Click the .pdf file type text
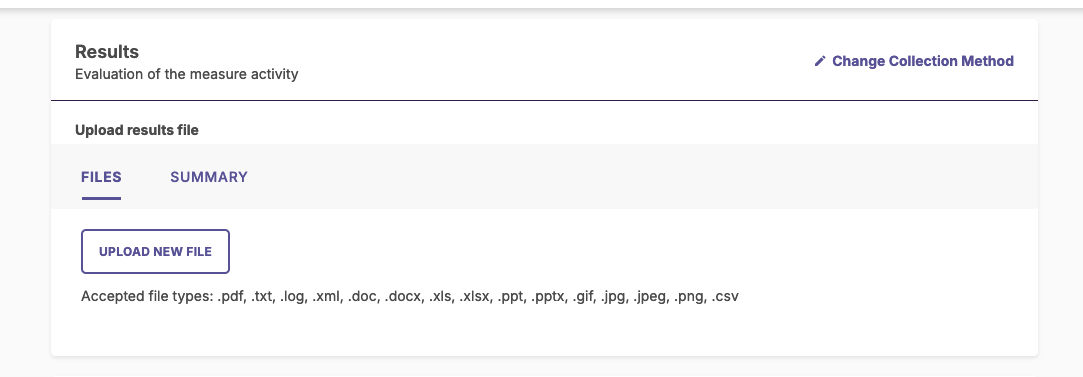The width and height of the screenshot is (1083, 377). 231,297
